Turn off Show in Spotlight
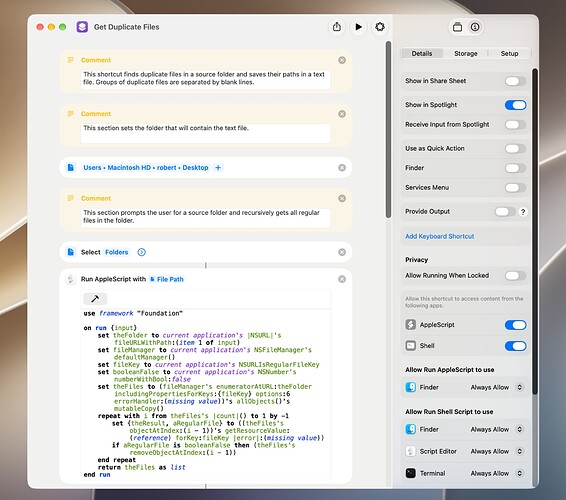 pyautogui.click(x=515, y=105)
